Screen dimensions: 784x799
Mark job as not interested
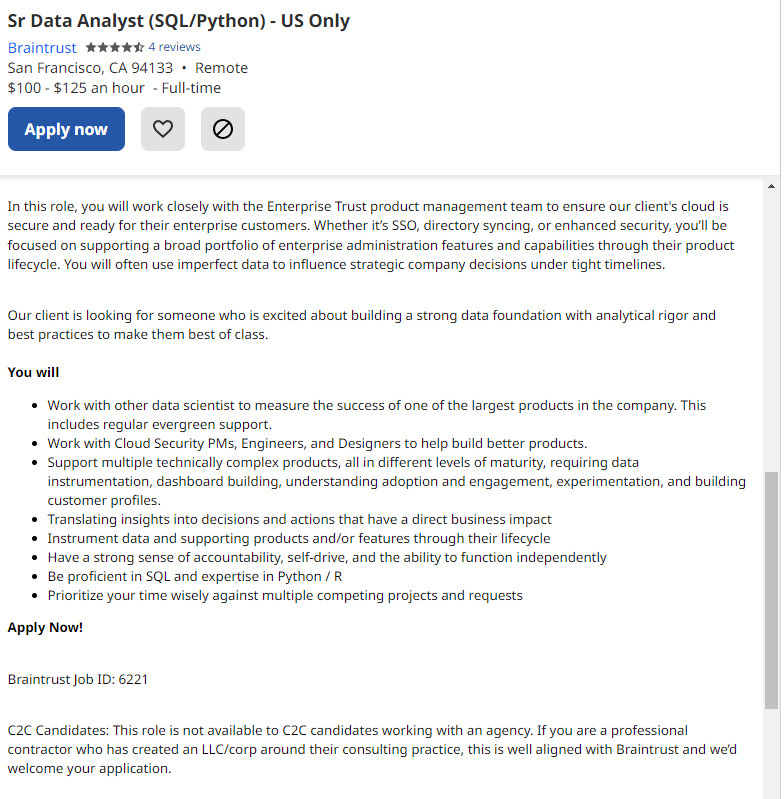tap(223, 129)
